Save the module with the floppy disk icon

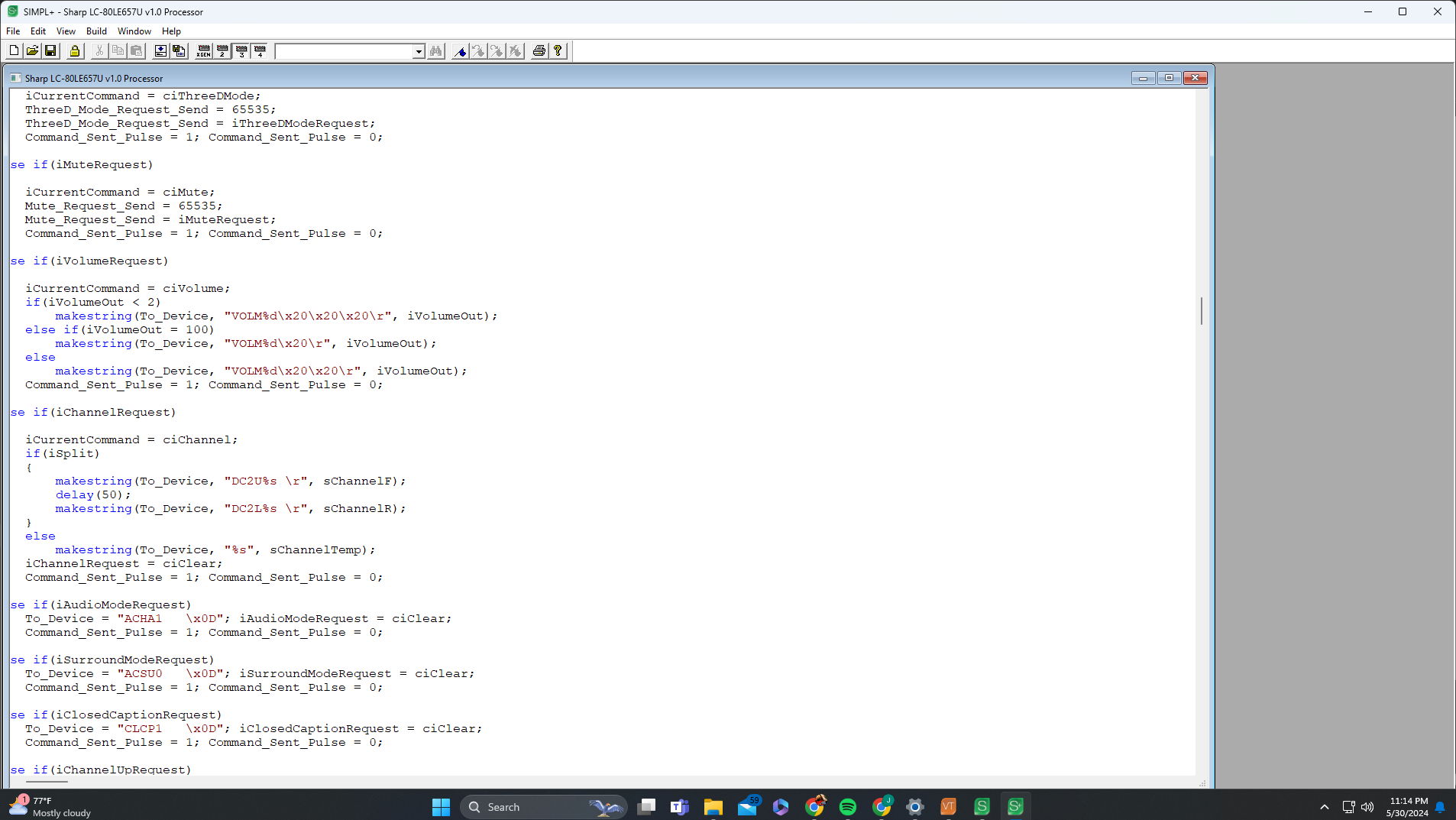(x=50, y=51)
